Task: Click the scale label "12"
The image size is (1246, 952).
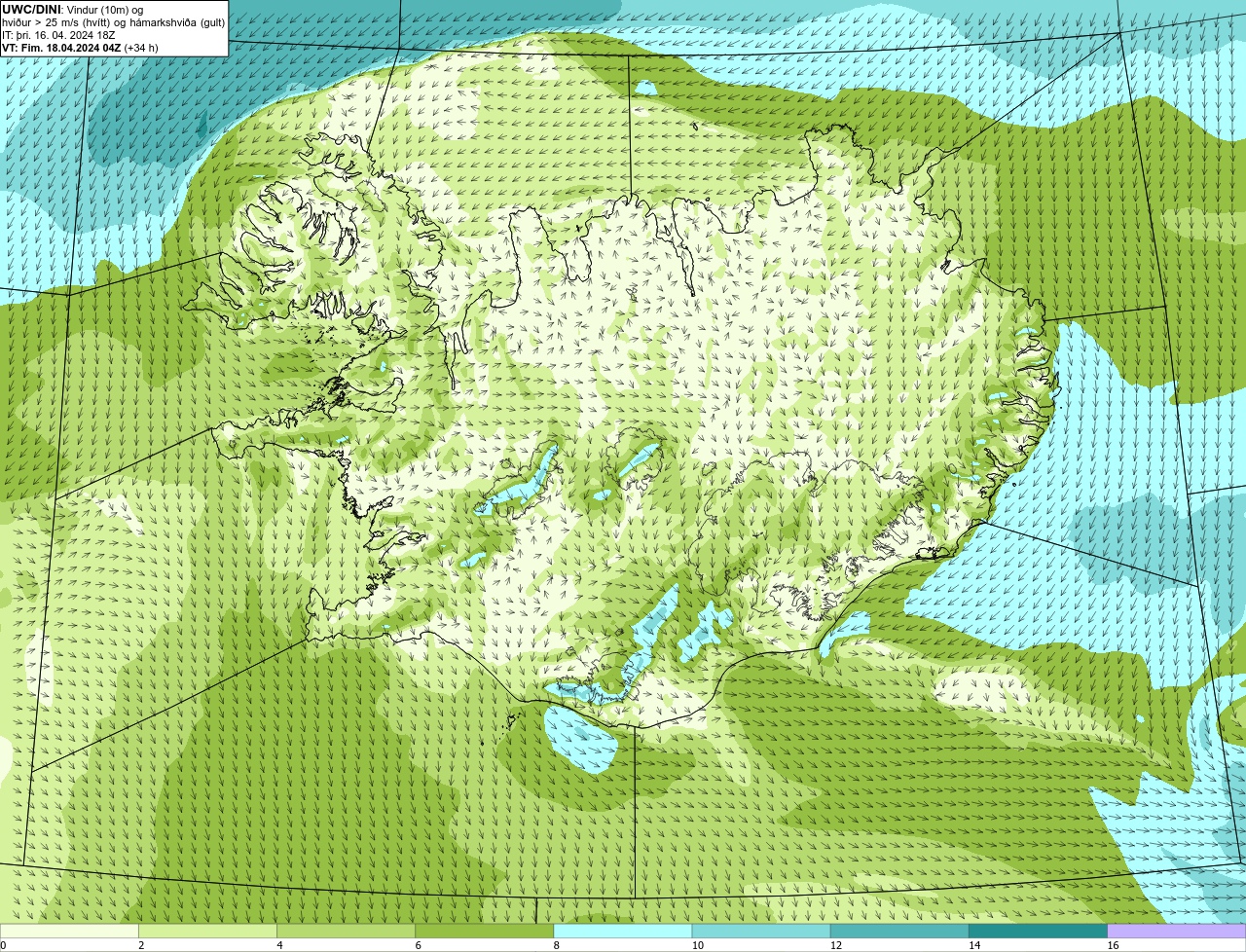Action: (x=836, y=945)
